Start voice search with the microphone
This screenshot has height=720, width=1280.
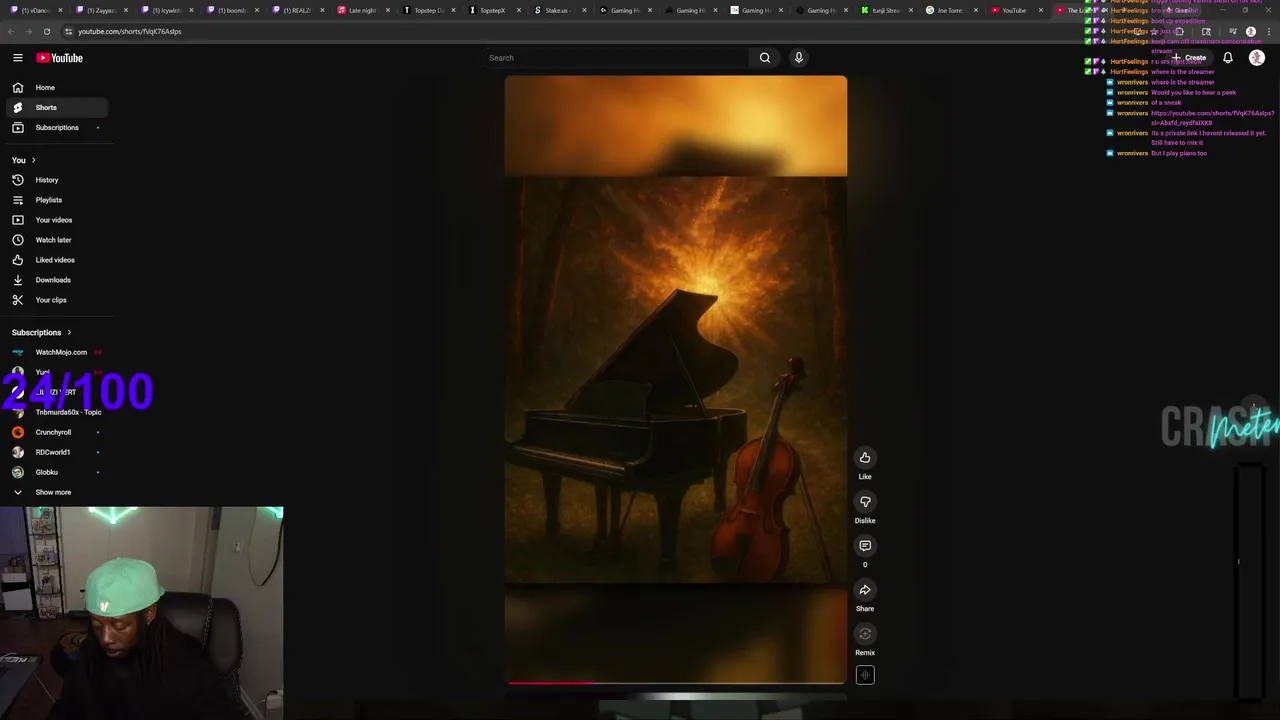(x=799, y=58)
